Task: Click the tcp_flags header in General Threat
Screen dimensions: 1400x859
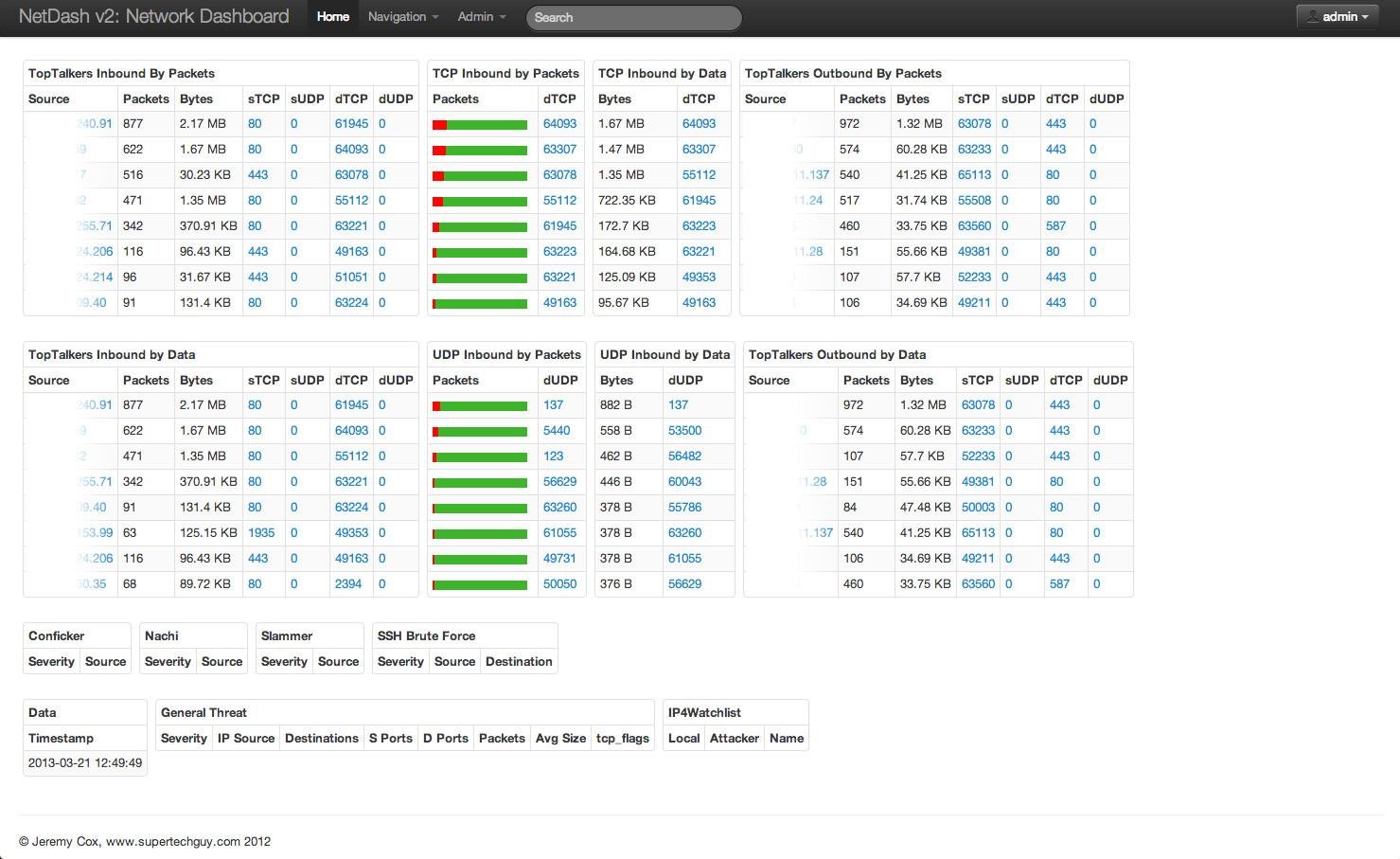Action: pyautogui.click(x=623, y=738)
